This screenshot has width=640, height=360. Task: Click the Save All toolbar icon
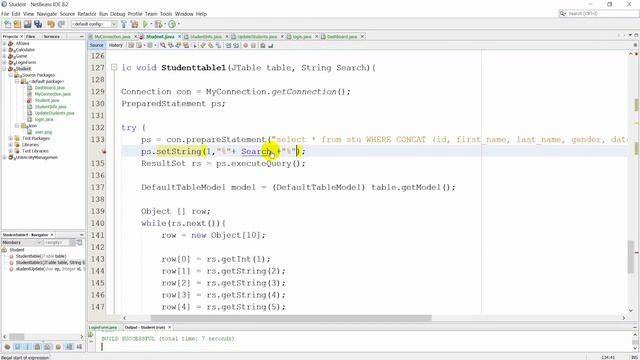38,24
